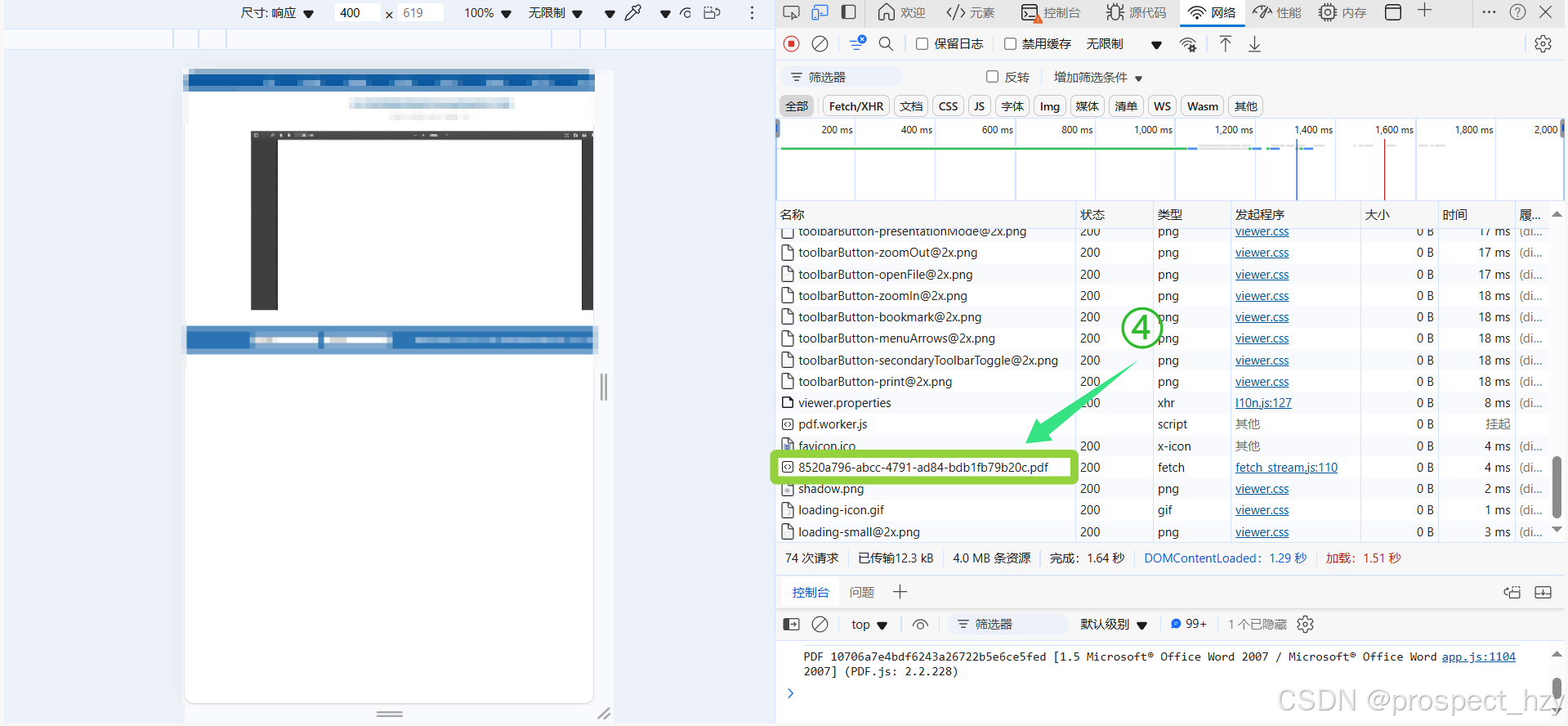The height and width of the screenshot is (726, 1568).
Task: Filter requests by CSS type
Action: tap(948, 106)
